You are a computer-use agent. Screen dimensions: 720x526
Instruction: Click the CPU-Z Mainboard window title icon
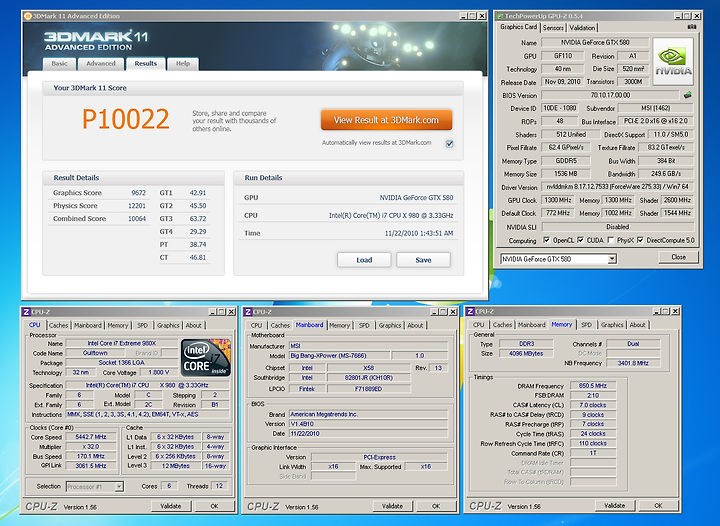(248, 312)
